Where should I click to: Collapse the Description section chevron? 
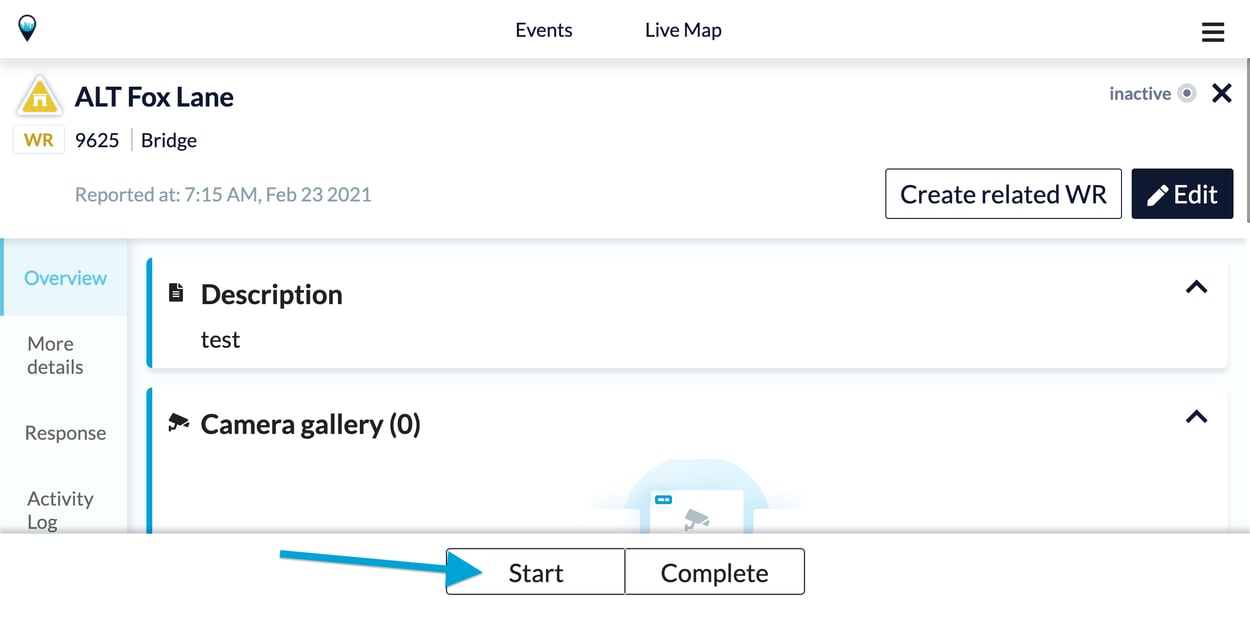(1196, 287)
